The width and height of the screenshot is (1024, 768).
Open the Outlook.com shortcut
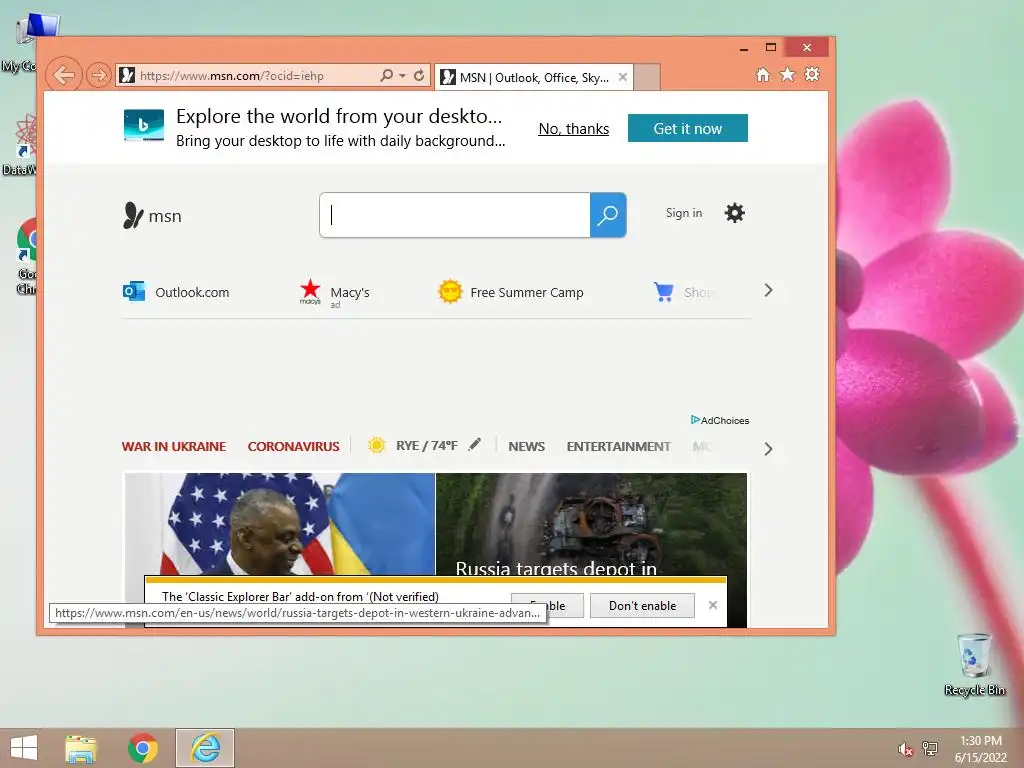click(x=176, y=292)
